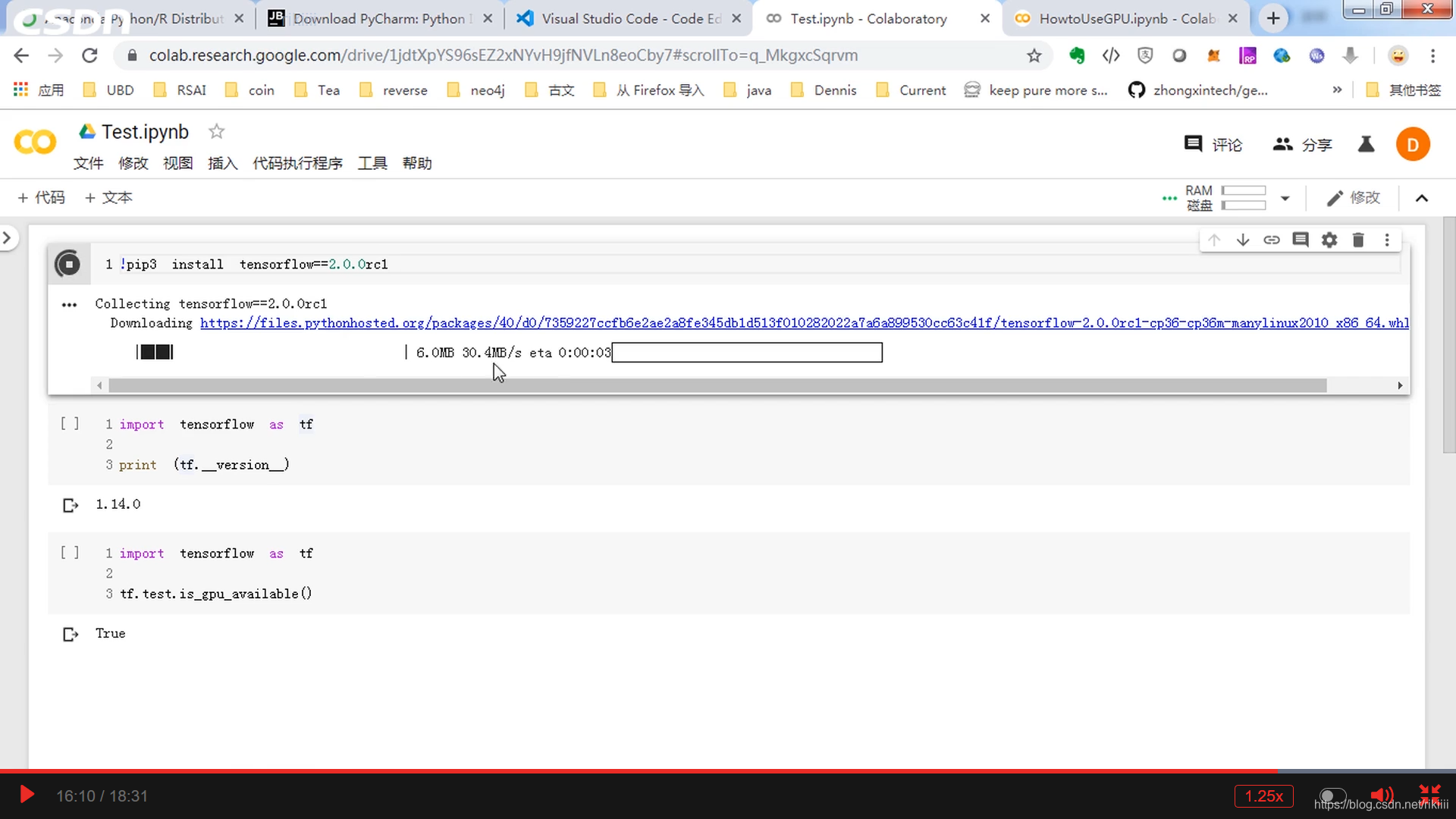Open 其他书签 bookmarks folder

[x=1404, y=90]
